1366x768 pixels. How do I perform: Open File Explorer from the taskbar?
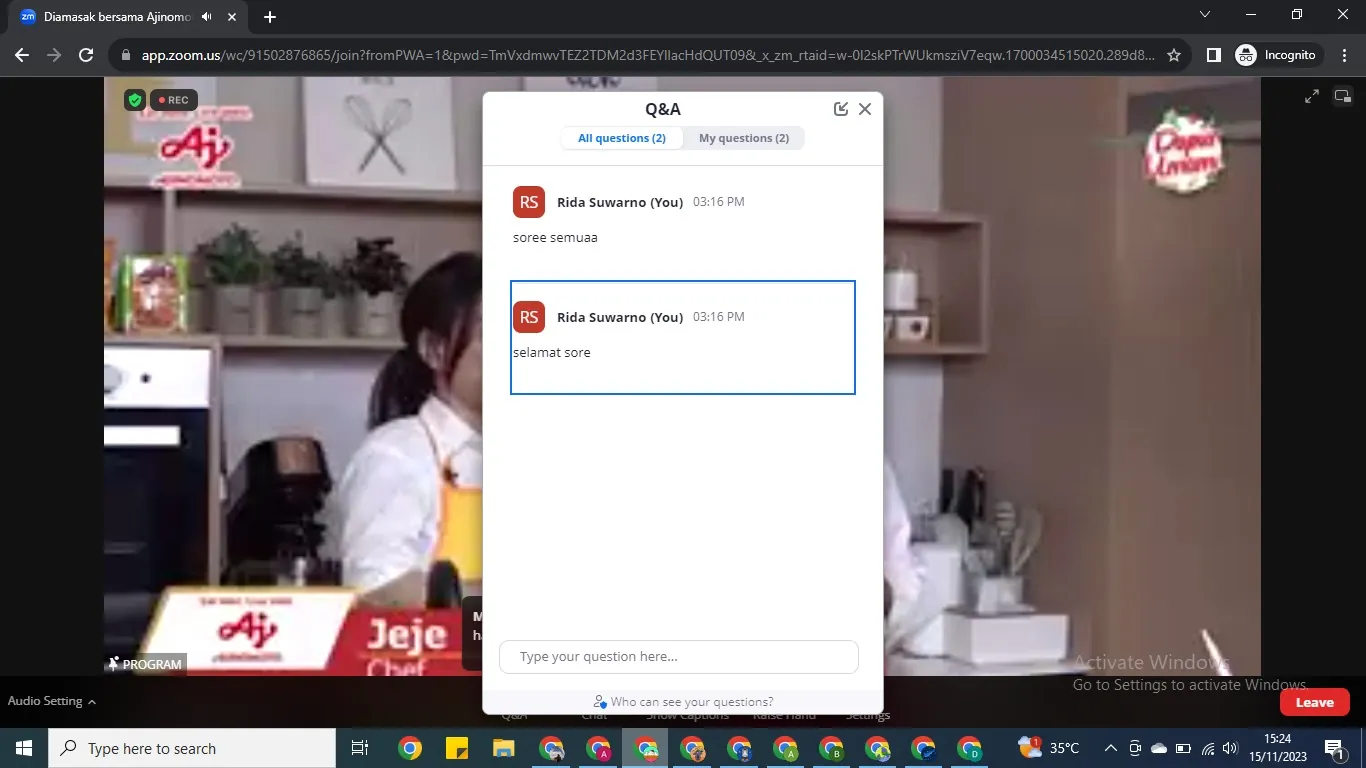tap(503, 748)
